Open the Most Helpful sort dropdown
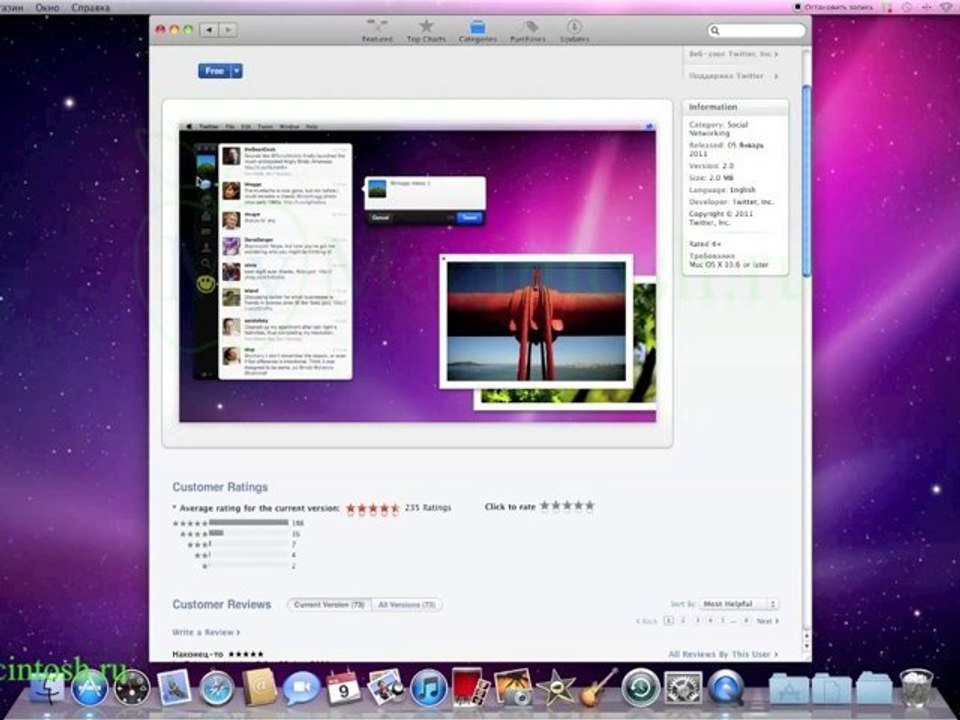The height and width of the screenshot is (720, 960). pos(739,604)
